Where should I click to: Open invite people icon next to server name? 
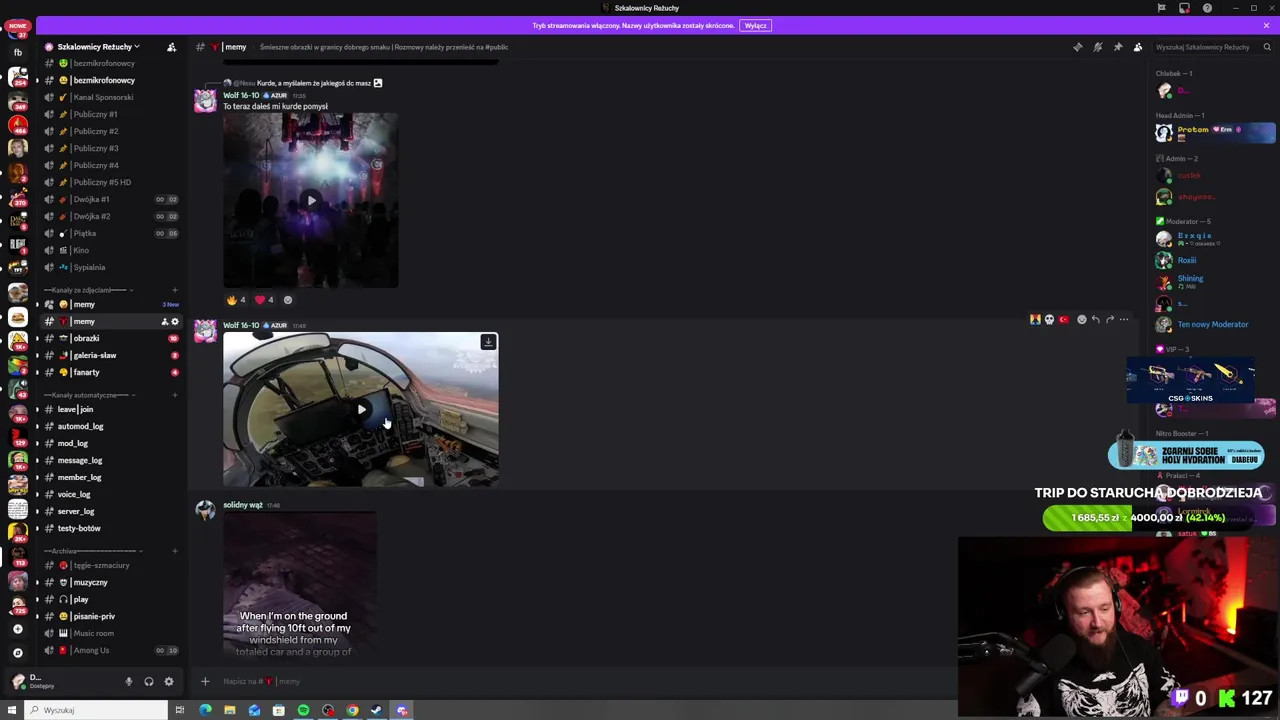[x=171, y=47]
